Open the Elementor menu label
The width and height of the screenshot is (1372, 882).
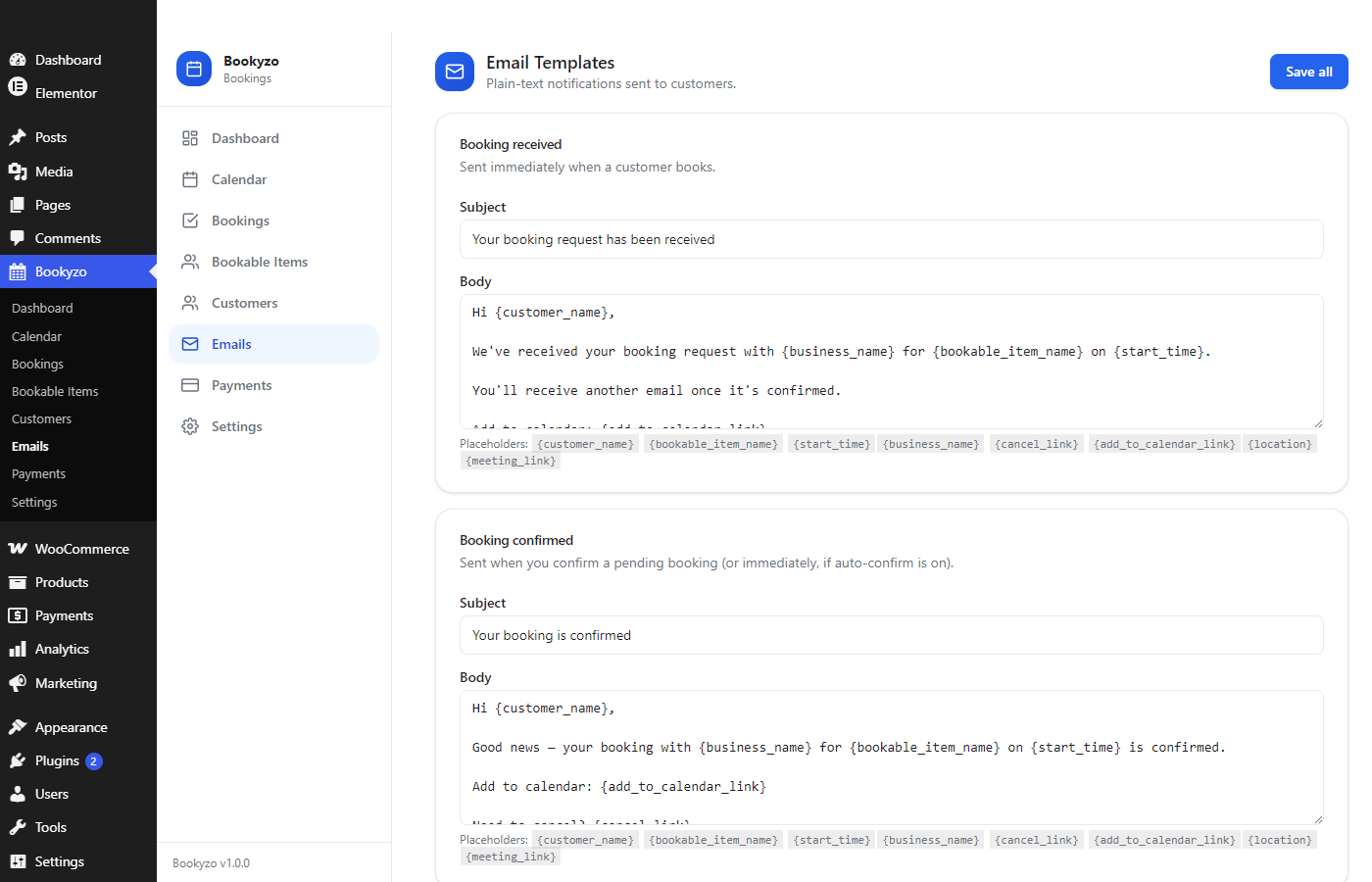(66, 93)
